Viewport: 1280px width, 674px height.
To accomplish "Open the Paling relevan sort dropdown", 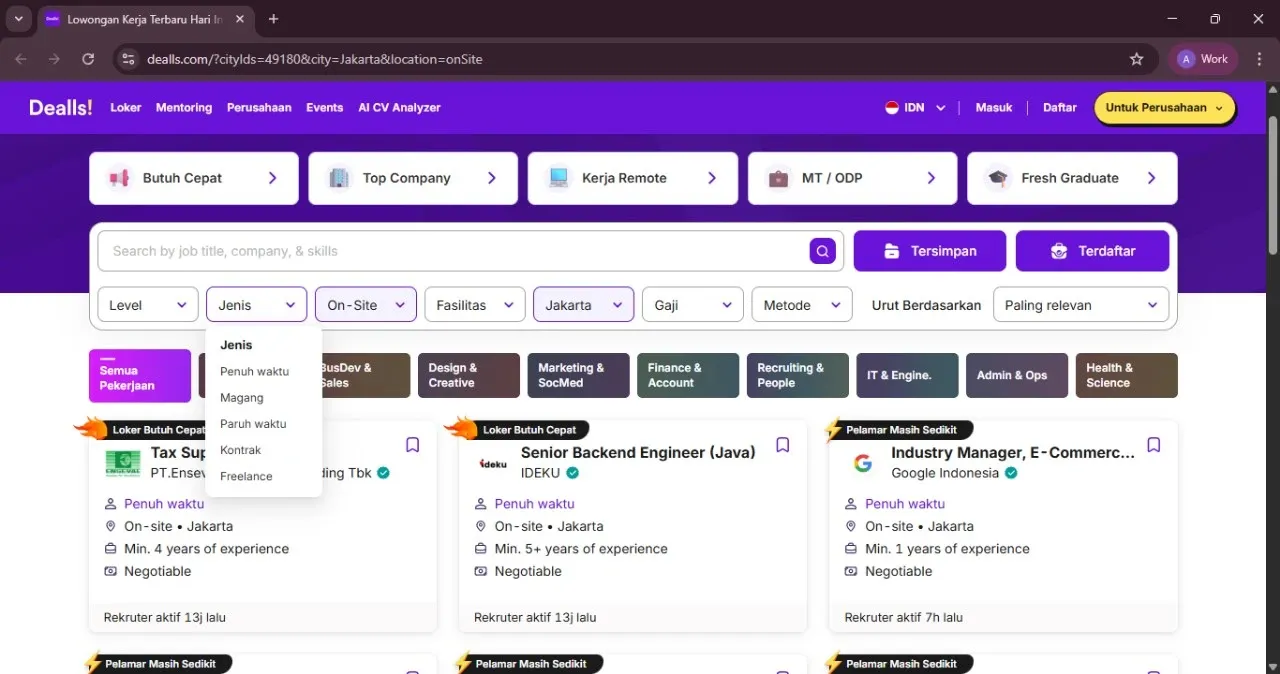I will click(x=1081, y=305).
